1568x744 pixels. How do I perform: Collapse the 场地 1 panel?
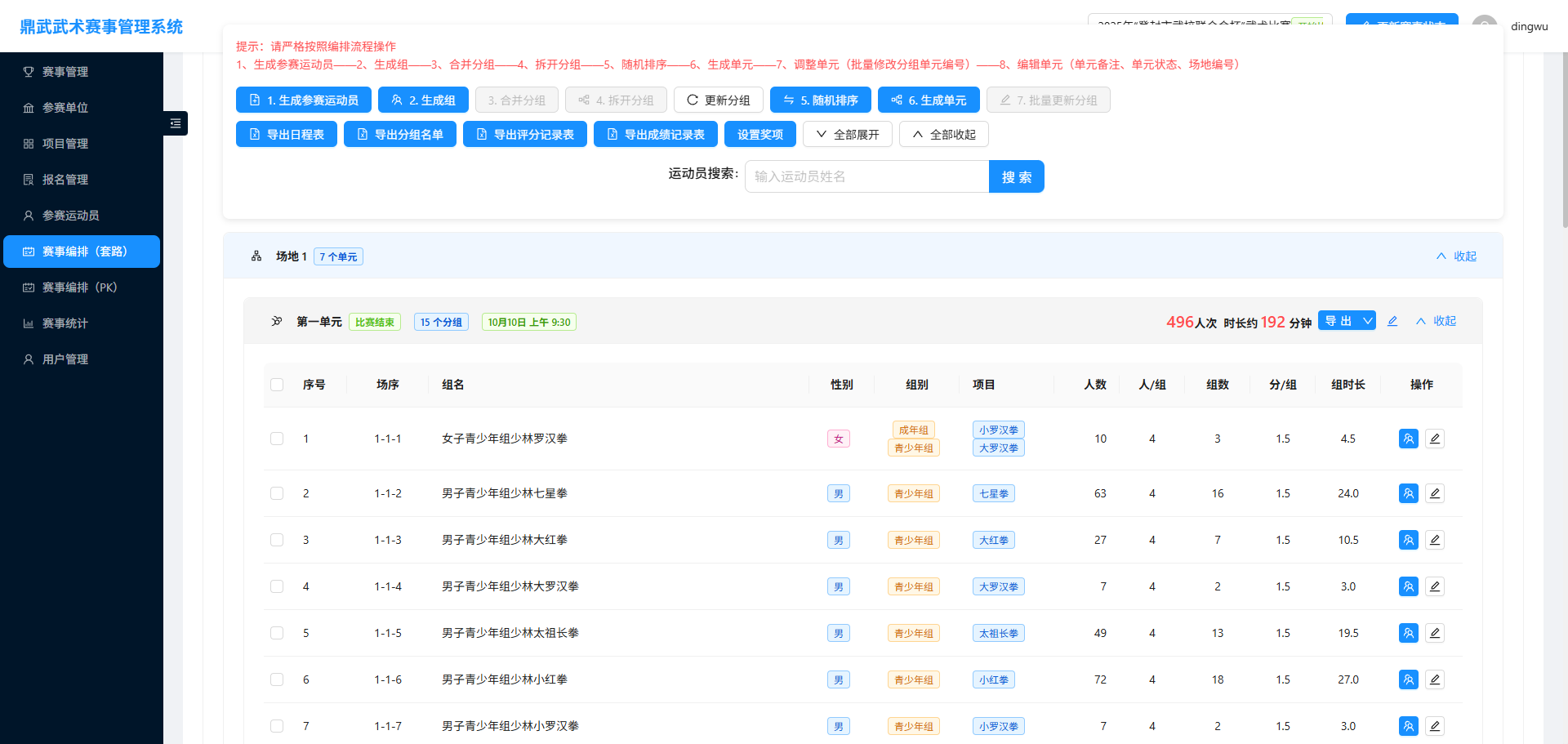pos(1456,256)
